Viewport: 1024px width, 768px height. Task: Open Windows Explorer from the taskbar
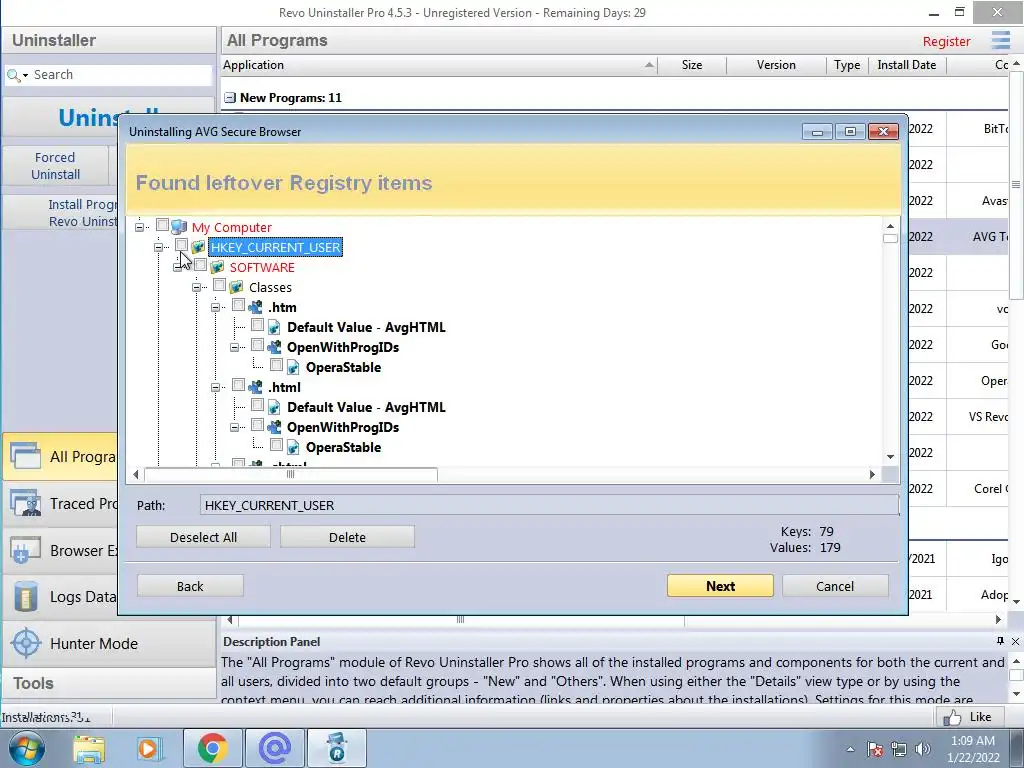[x=89, y=749]
